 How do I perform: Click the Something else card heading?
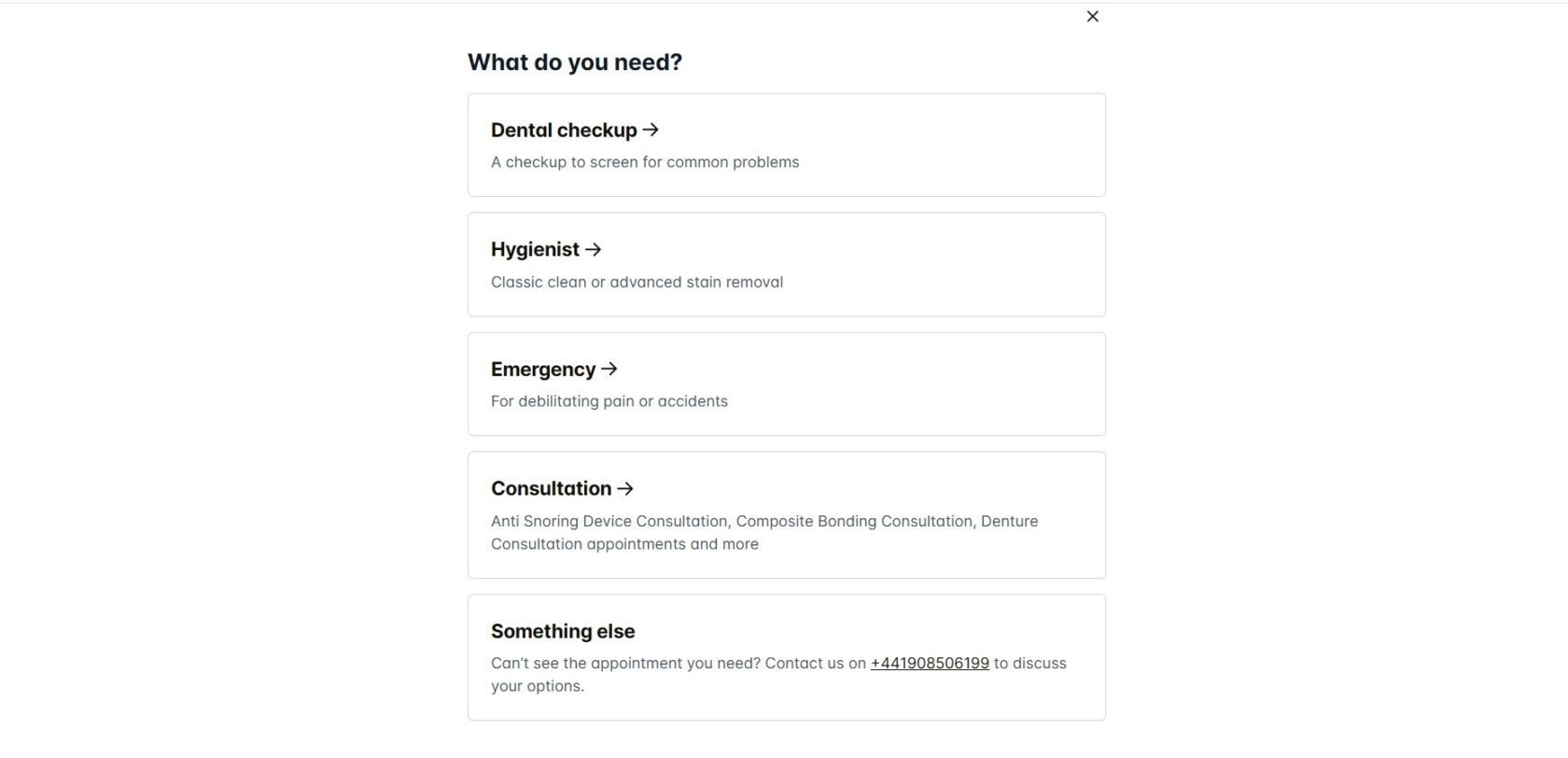(x=563, y=631)
